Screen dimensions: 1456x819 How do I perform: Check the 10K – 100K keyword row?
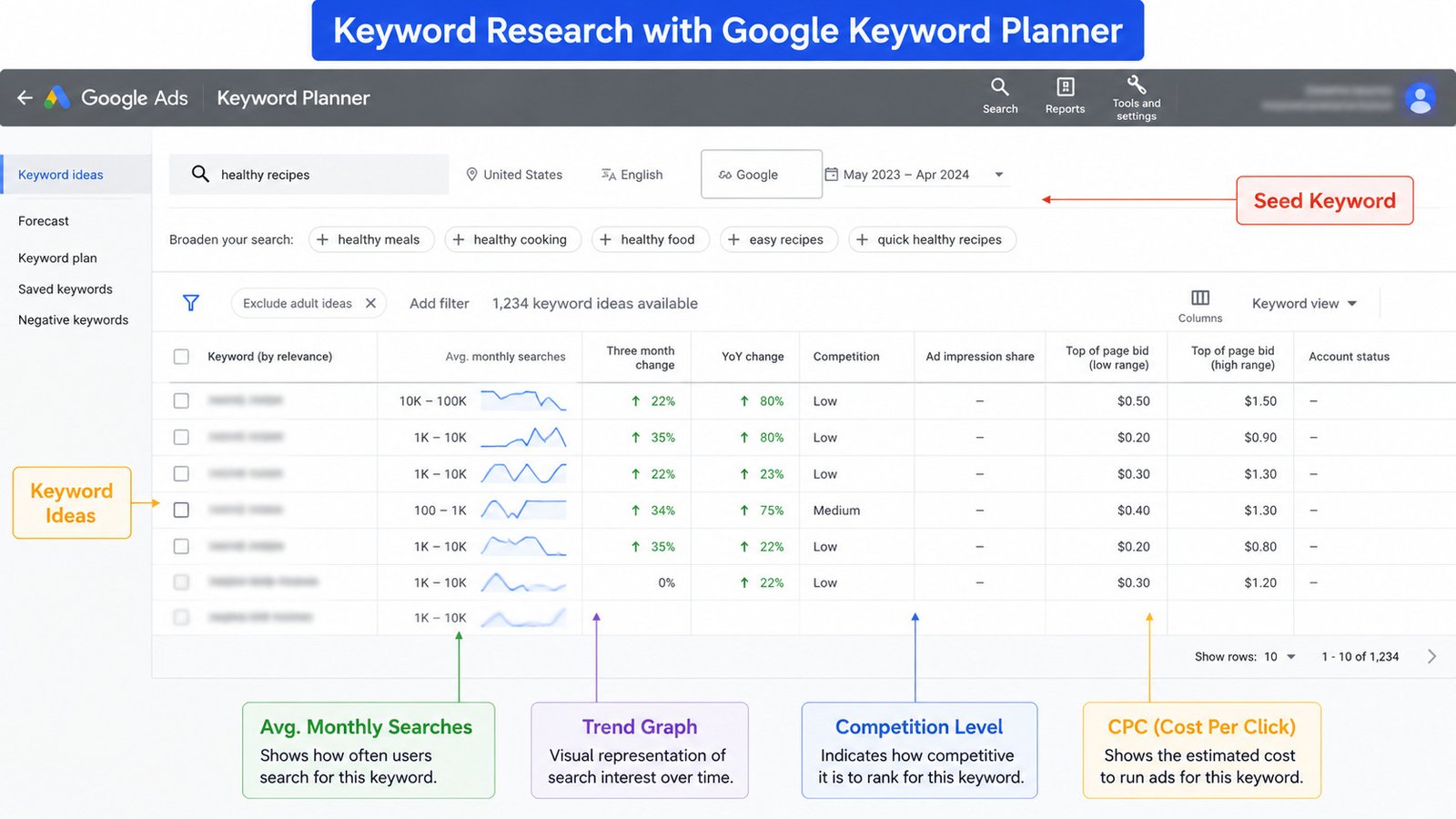click(x=181, y=400)
